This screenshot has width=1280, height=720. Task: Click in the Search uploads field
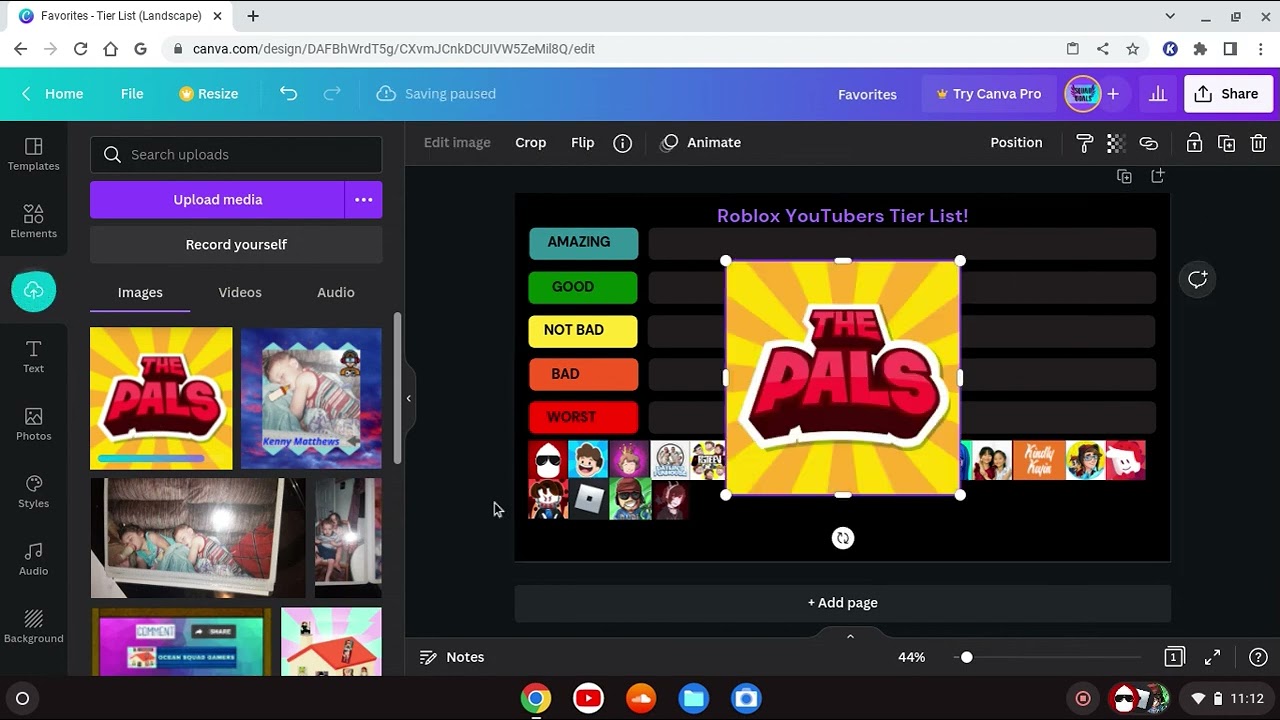click(x=236, y=155)
